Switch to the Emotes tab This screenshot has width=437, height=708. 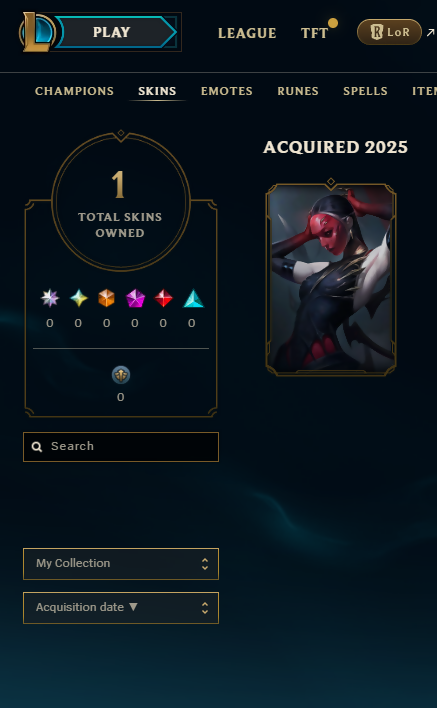[227, 91]
